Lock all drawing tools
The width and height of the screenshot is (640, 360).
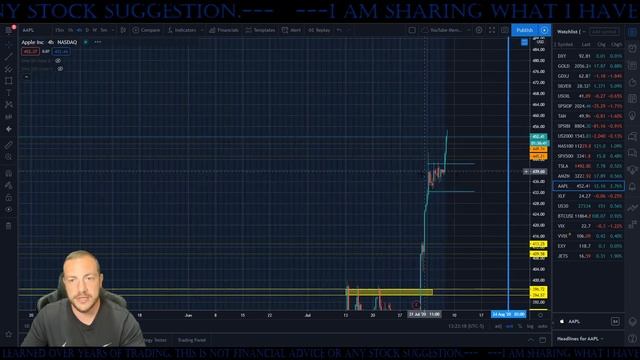pyautogui.click(x=9, y=198)
